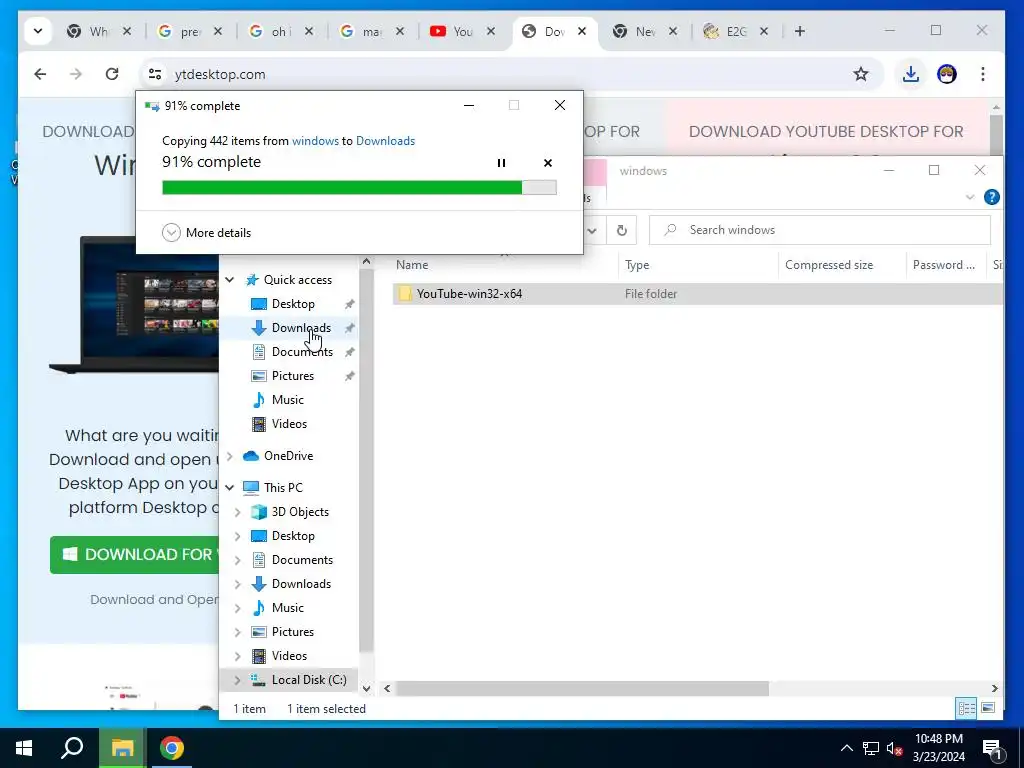1024x768 pixels.
Task: Open site information icon in address bar
Action: point(155,74)
